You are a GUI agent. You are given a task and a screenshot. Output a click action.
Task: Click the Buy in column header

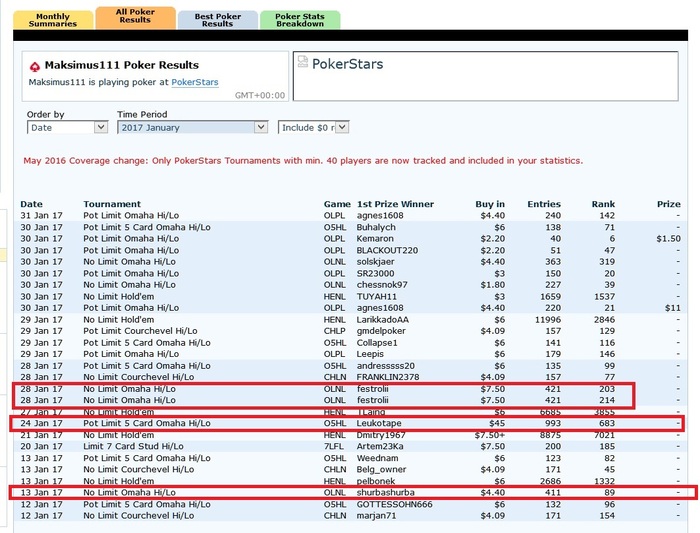tap(490, 204)
